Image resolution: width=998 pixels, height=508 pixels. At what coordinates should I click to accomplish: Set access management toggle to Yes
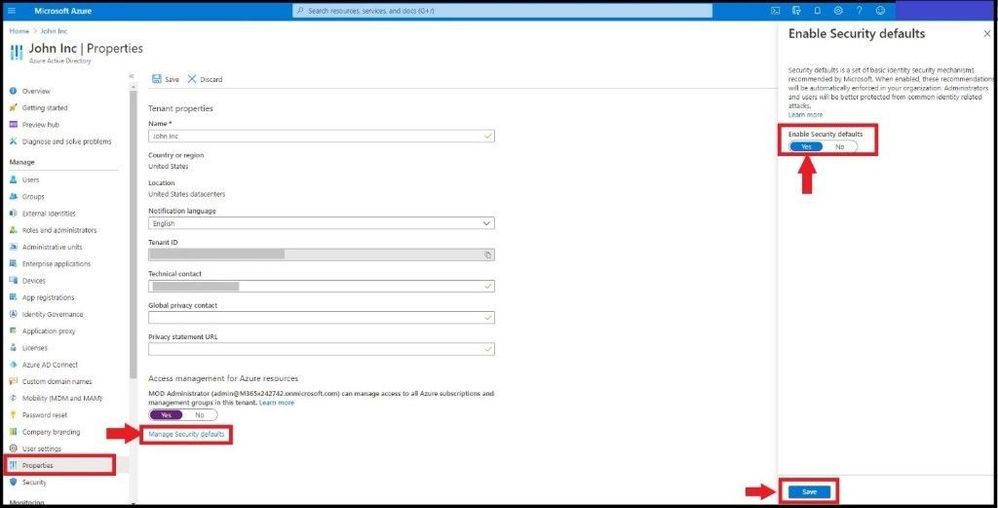tap(165, 415)
